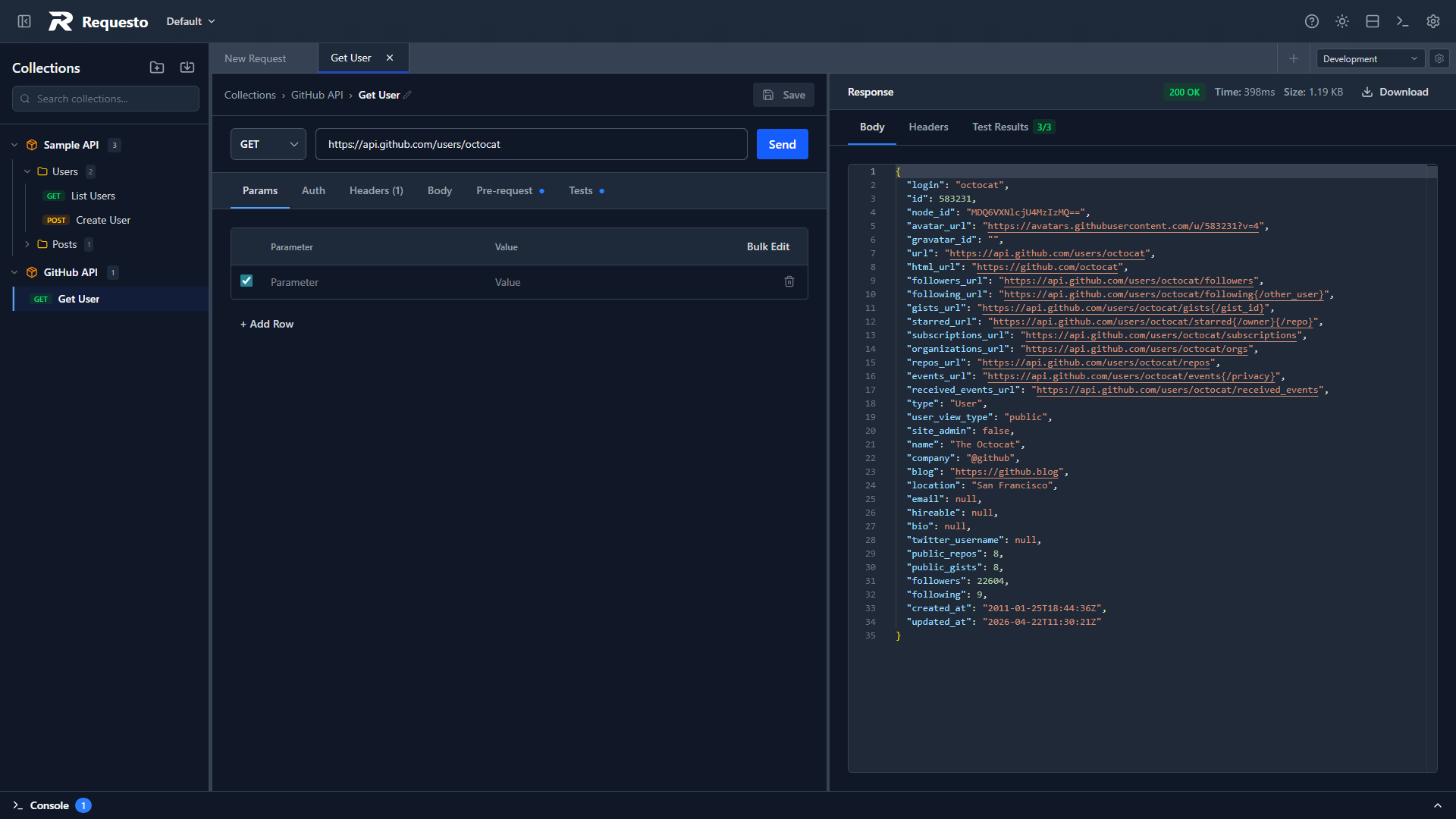Image resolution: width=1456 pixels, height=819 pixels.
Task: Open the Headers (1) request tab
Action: tap(376, 190)
